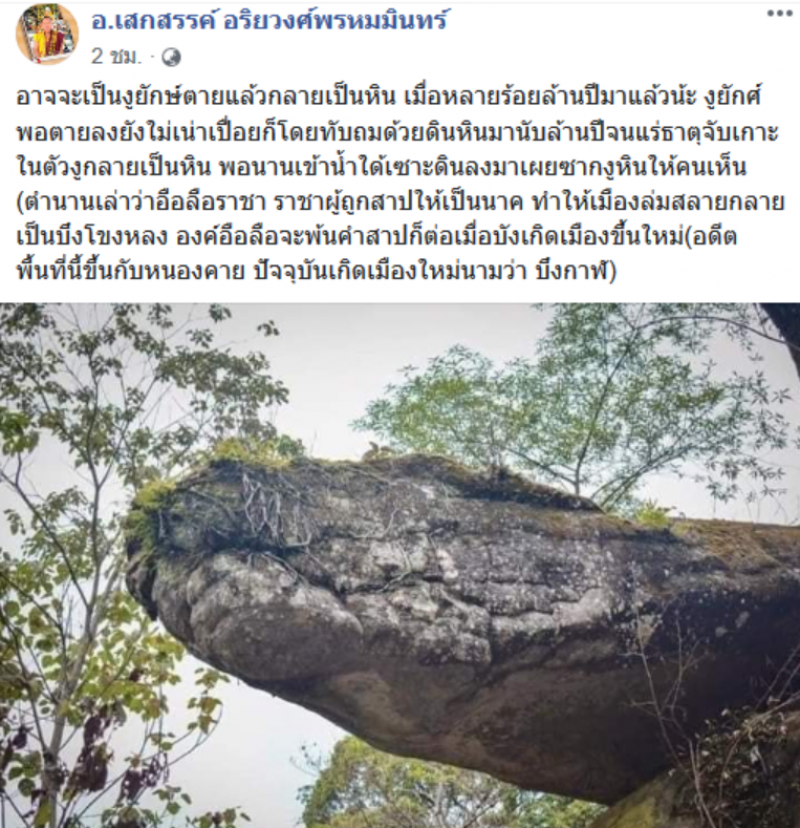Open profile name อ.เสกสรรค์ อริยวงศ์พรหมมินทร์
Viewport: 800px width, 828px height.
pos(269,21)
